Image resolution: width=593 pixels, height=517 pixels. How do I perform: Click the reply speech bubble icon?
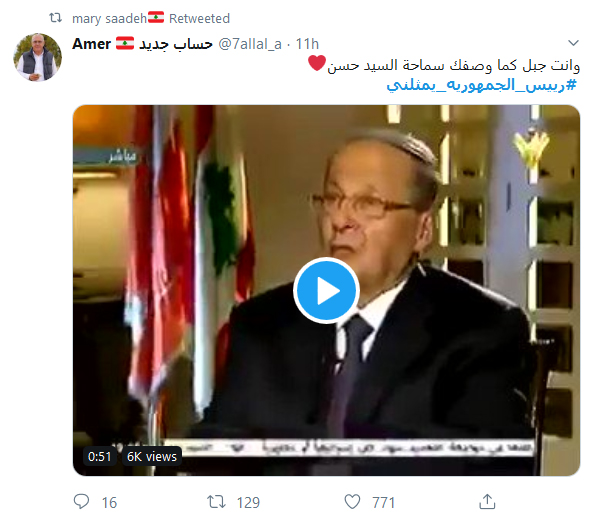click(x=81, y=501)
